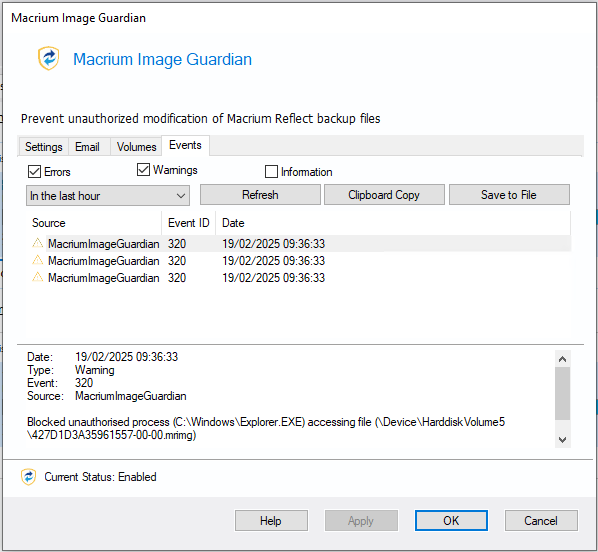Sort events by the Date column header
598x552 pixels.
(393, 223)
